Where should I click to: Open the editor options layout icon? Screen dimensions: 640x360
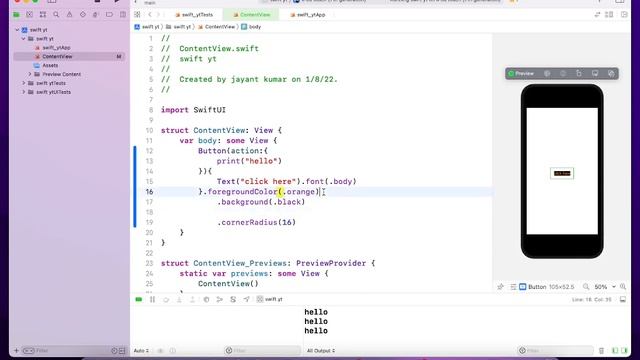(609, 15)
